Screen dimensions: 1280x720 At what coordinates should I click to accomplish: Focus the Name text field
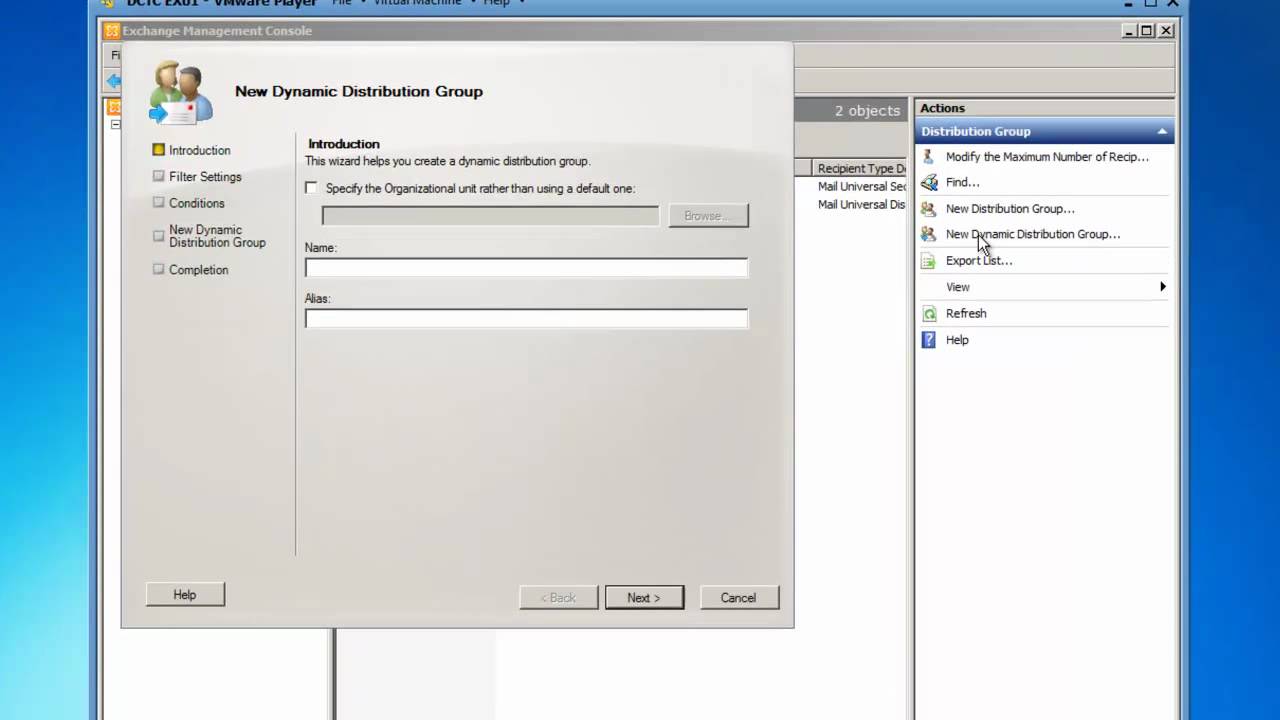[x=526, y=267]
